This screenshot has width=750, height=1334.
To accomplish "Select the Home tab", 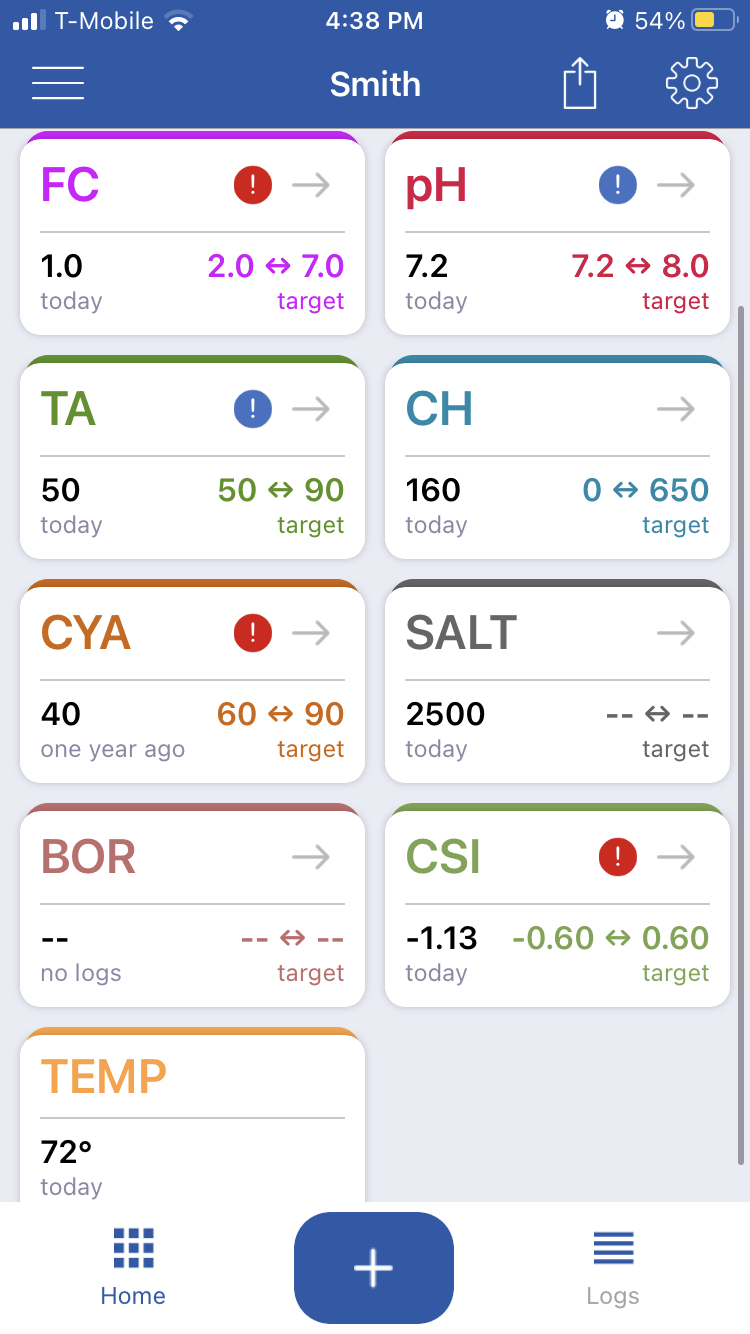I will (x=133, y=1267).
